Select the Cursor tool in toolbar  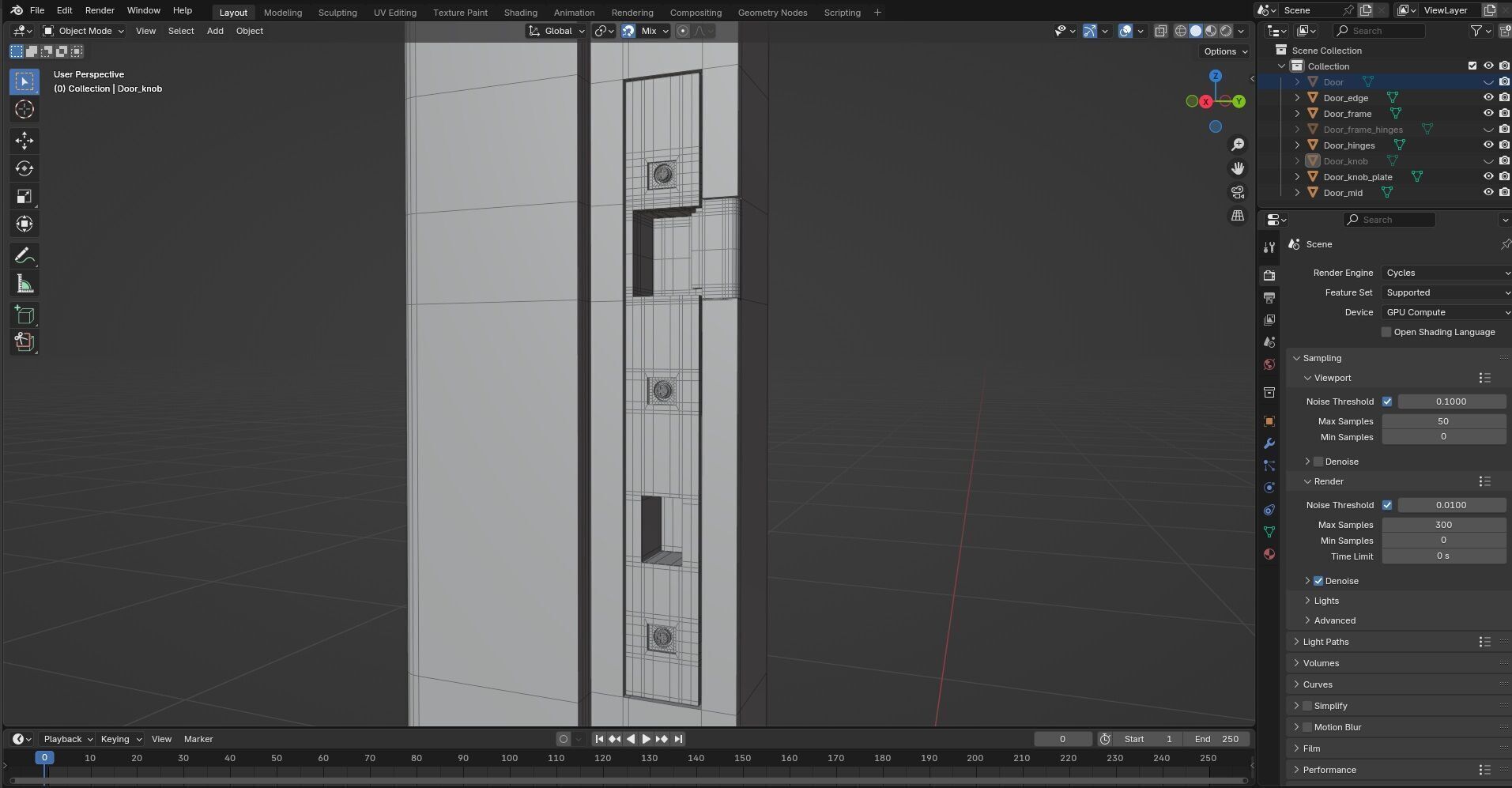(x=25, y=110)
